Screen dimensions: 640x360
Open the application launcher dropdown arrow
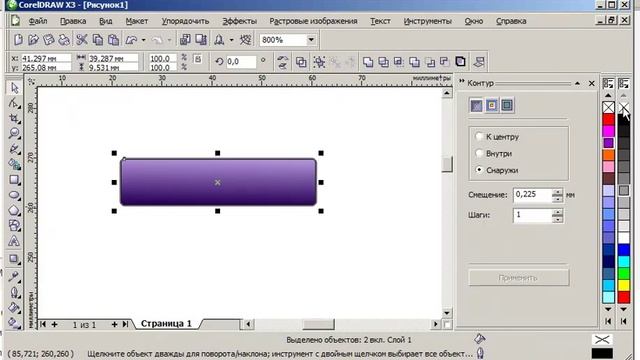click(x=231, y=40)
